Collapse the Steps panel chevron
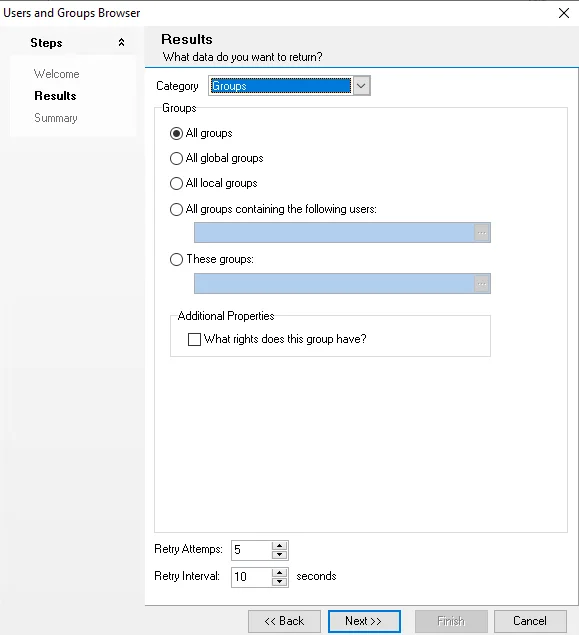The height and width of the screenshot is (635, 579). tap(121, 43)
